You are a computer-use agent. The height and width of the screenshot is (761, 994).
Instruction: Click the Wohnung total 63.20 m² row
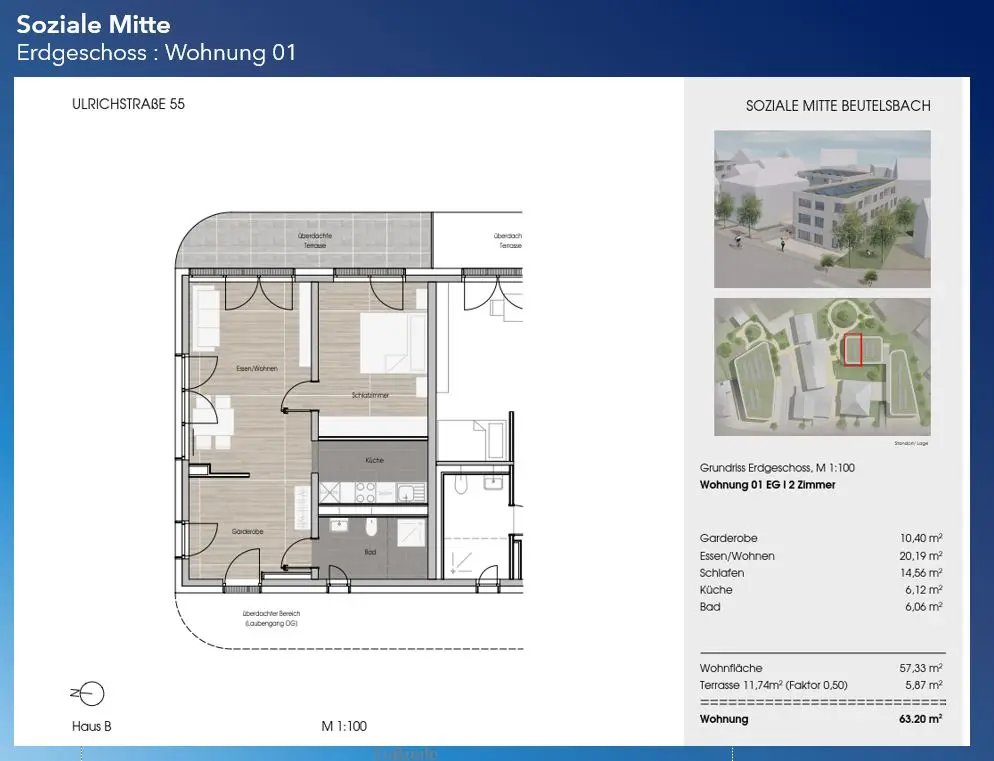[x=821, y=718]
